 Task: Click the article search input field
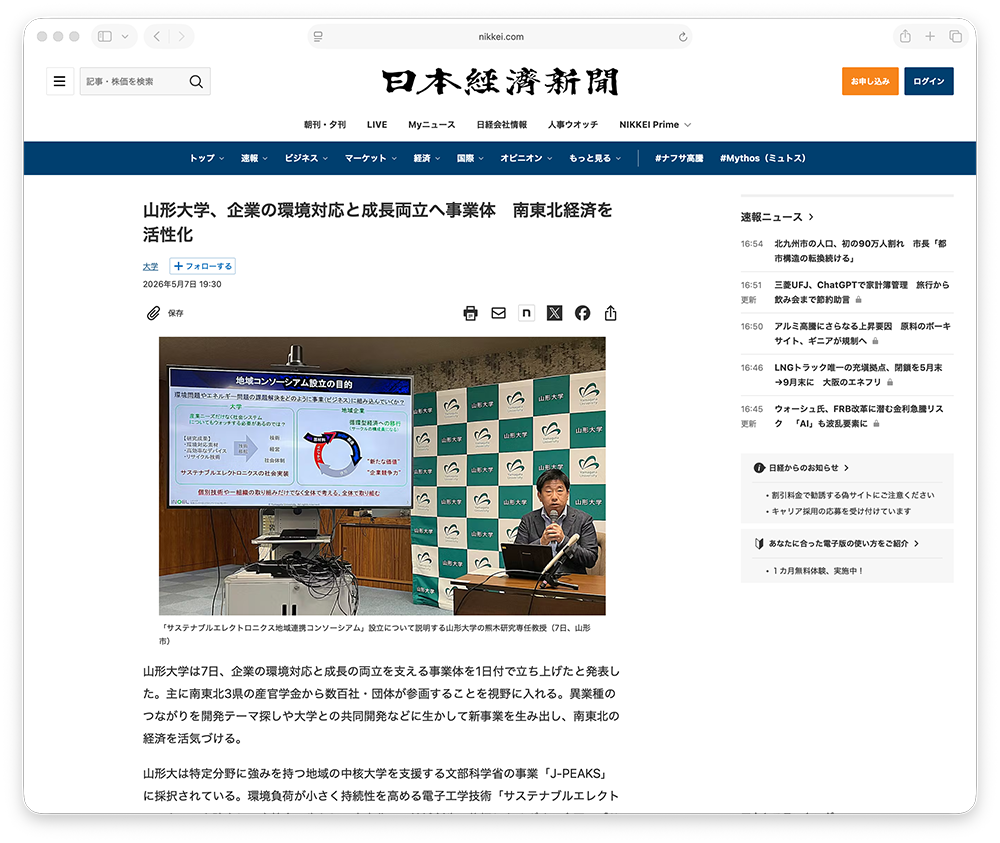click(133, 81)
